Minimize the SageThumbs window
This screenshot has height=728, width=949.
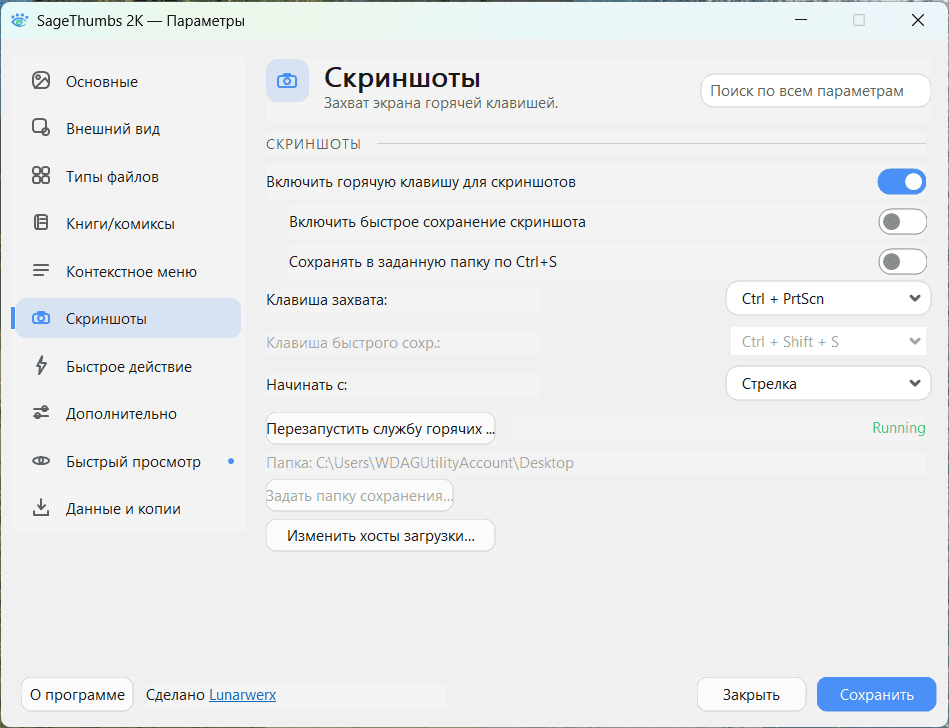pyautogui.click(x=801, y=20)
